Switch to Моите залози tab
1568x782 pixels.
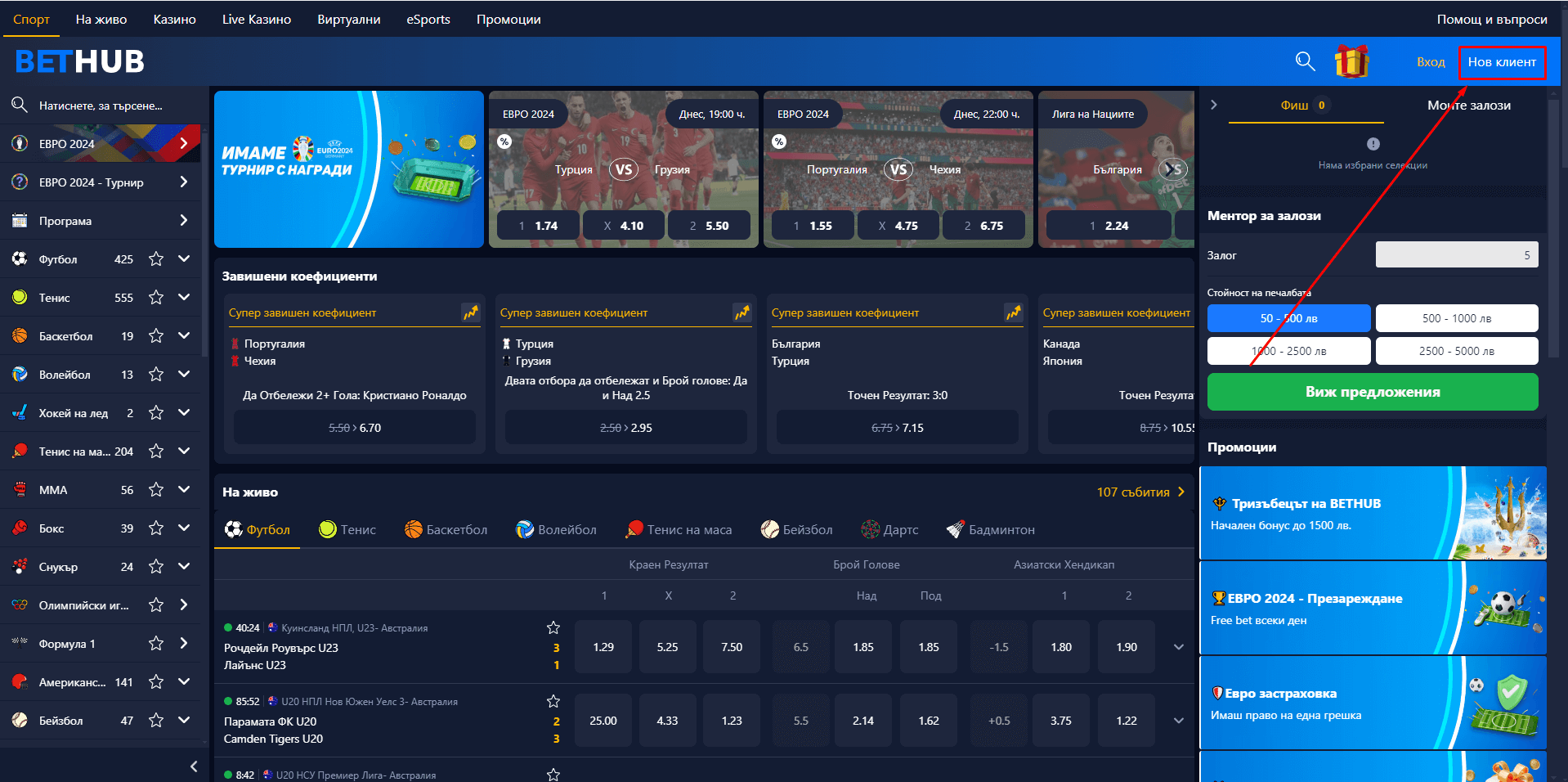(1469, 105)
